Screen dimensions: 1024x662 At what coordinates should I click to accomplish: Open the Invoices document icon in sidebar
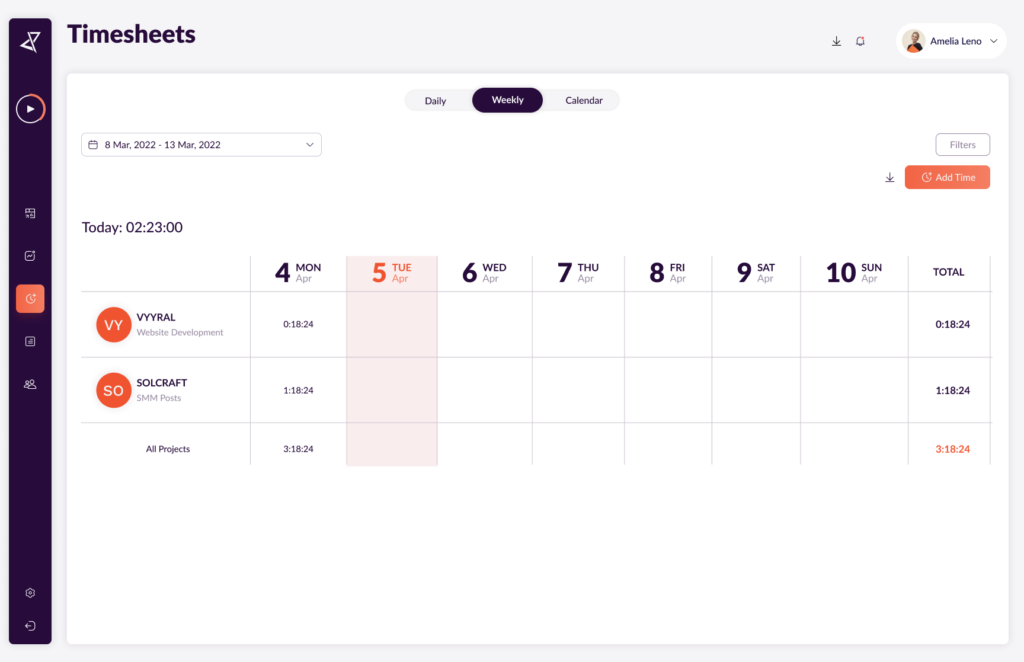tap(30, 340)
